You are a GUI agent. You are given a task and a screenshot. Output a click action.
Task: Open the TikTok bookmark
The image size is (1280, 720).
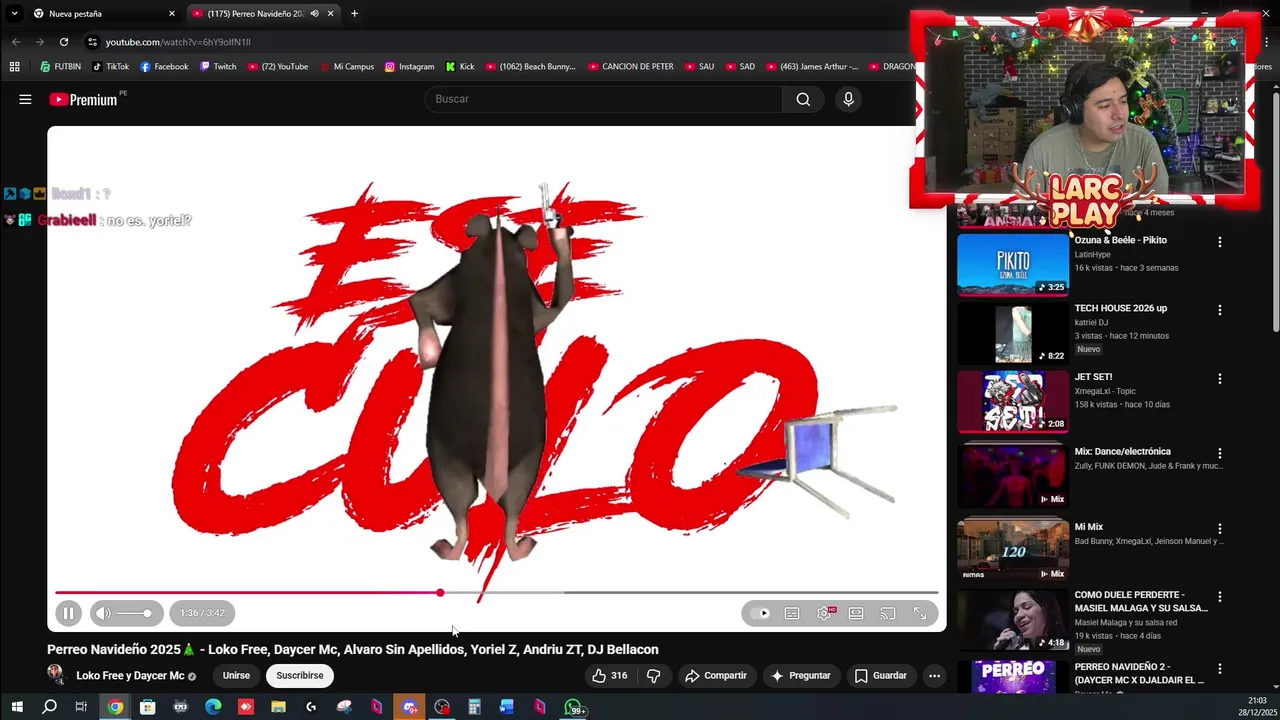[110, 67]
